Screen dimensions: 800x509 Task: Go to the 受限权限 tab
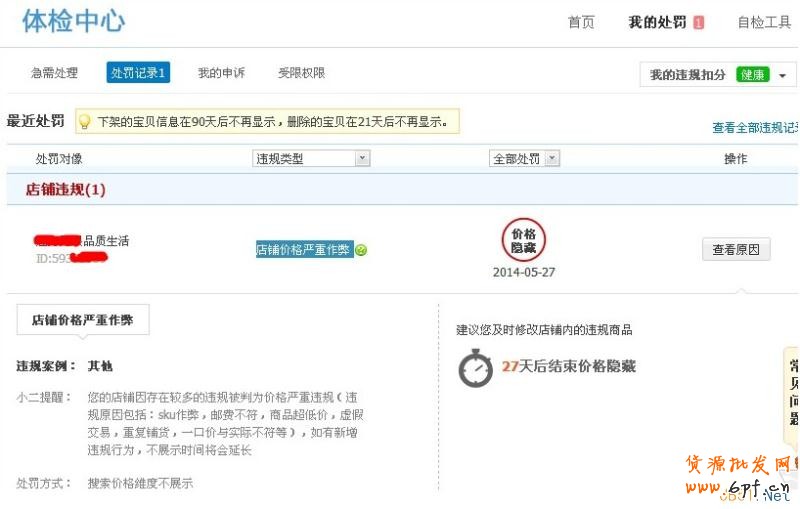(301, 73)
